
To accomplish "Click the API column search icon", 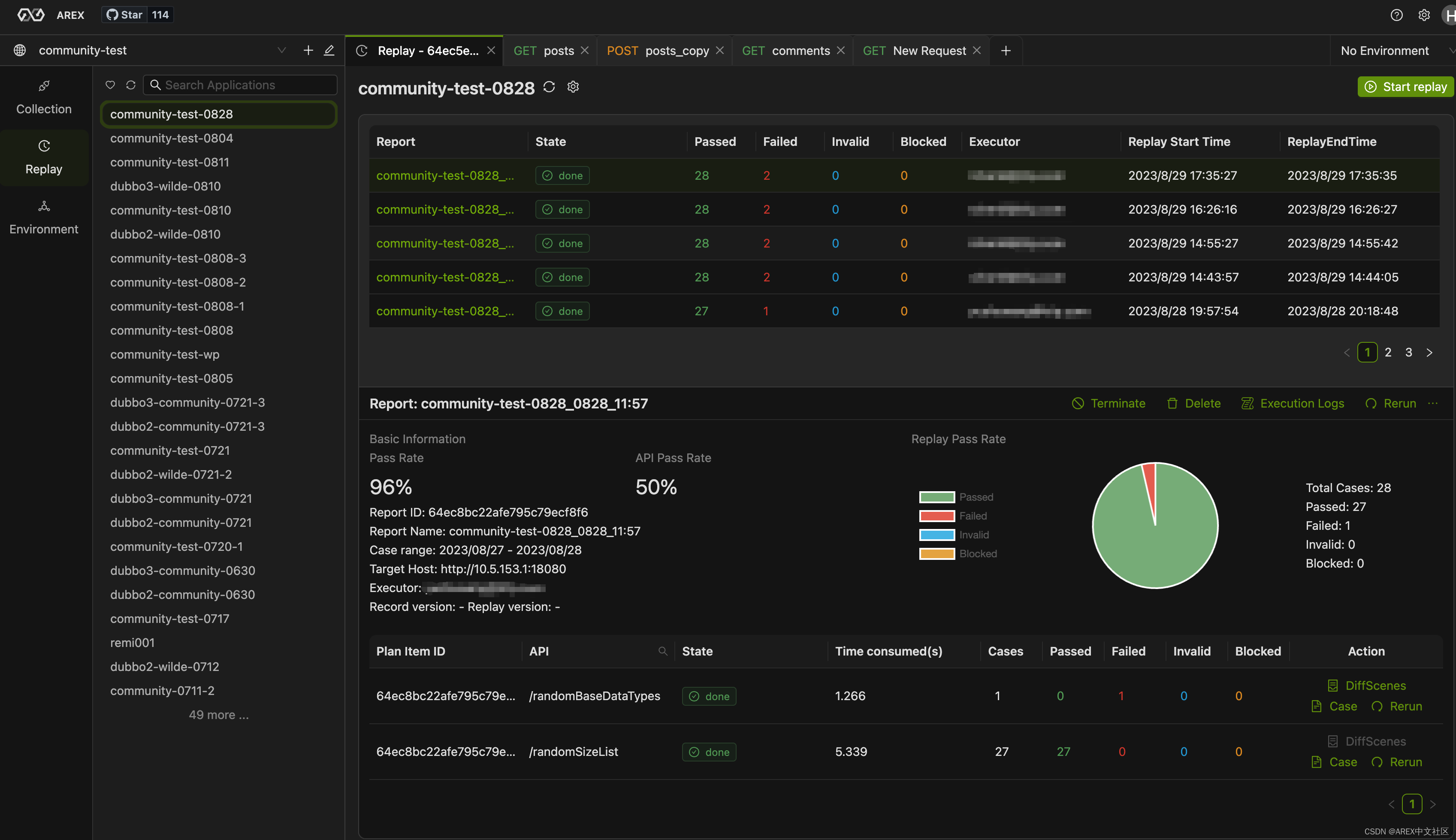I will pyautogui.click(x=663, y=651).
